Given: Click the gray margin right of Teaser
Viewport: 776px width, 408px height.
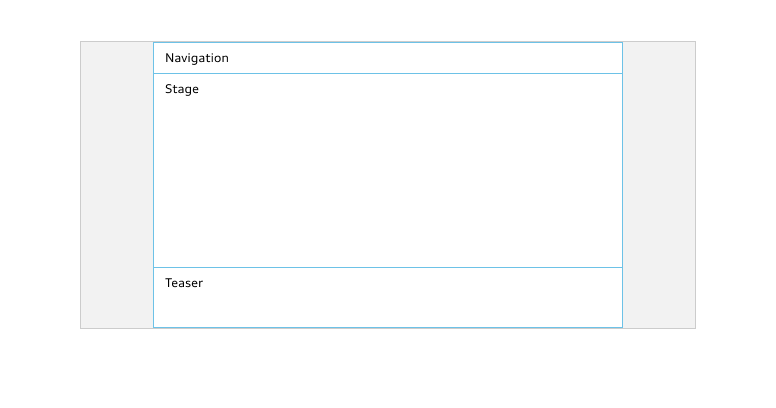Looking at the screenshot, I should 659,298.
